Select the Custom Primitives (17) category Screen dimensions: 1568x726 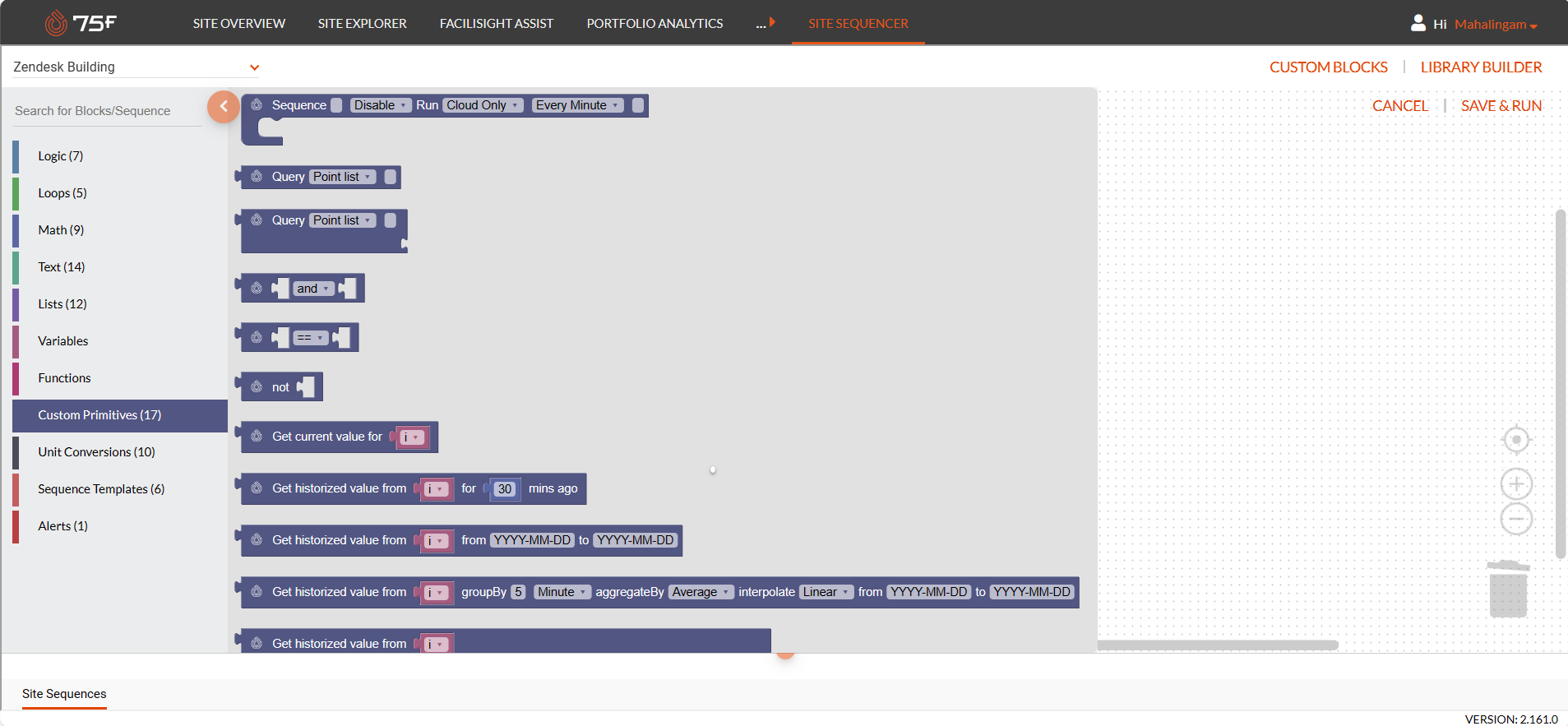click(99, 415)
